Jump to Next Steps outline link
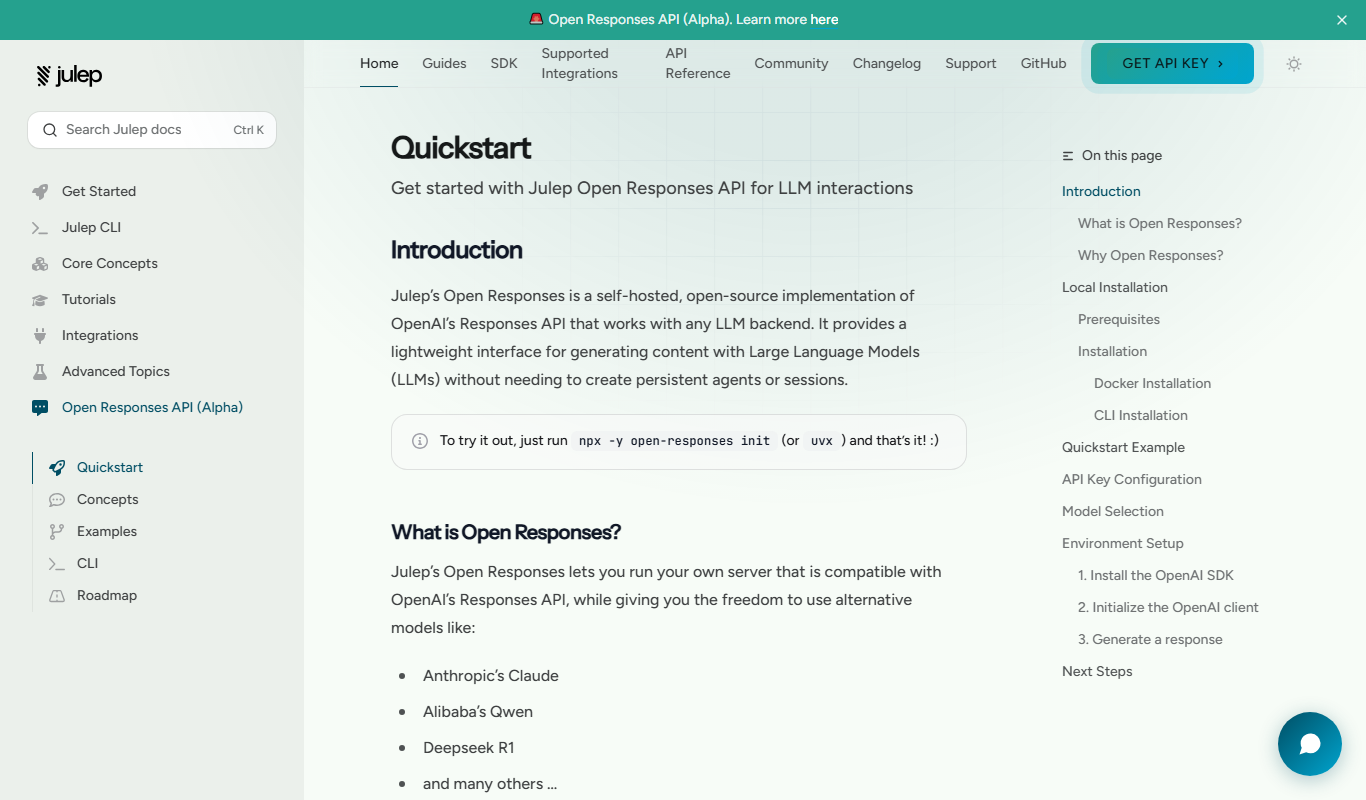 1097,671
